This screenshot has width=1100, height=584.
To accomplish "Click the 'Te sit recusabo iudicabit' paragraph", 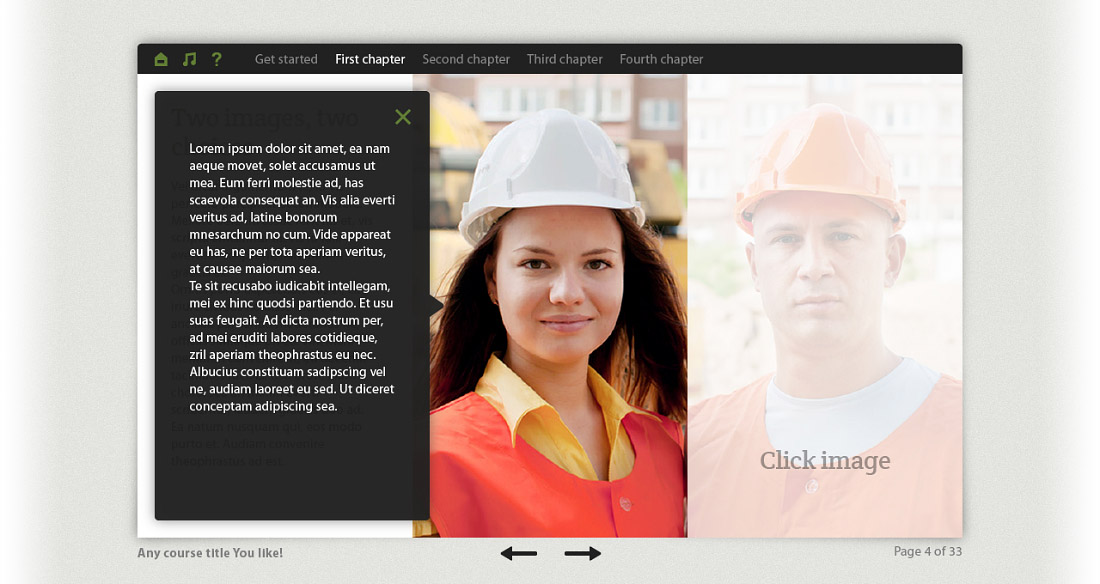I will 292,346.
